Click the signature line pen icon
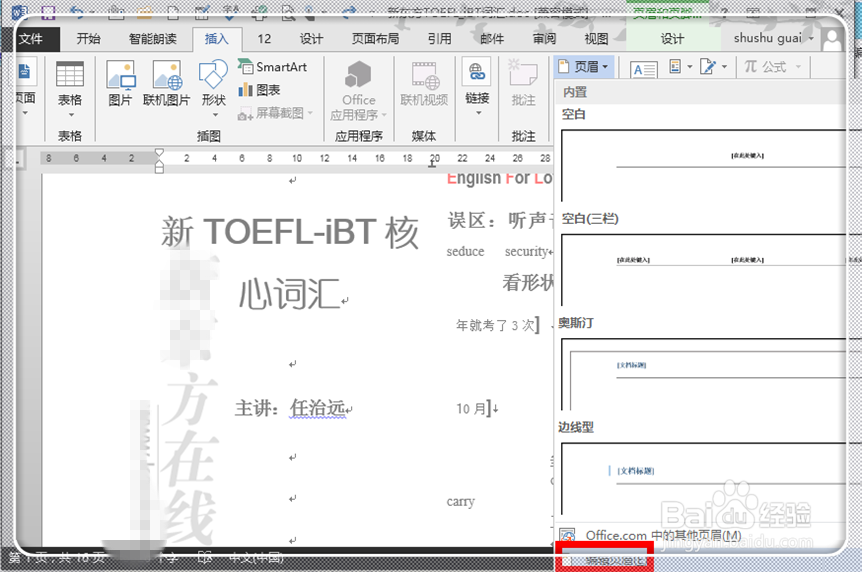 click(x=708, y=67)
